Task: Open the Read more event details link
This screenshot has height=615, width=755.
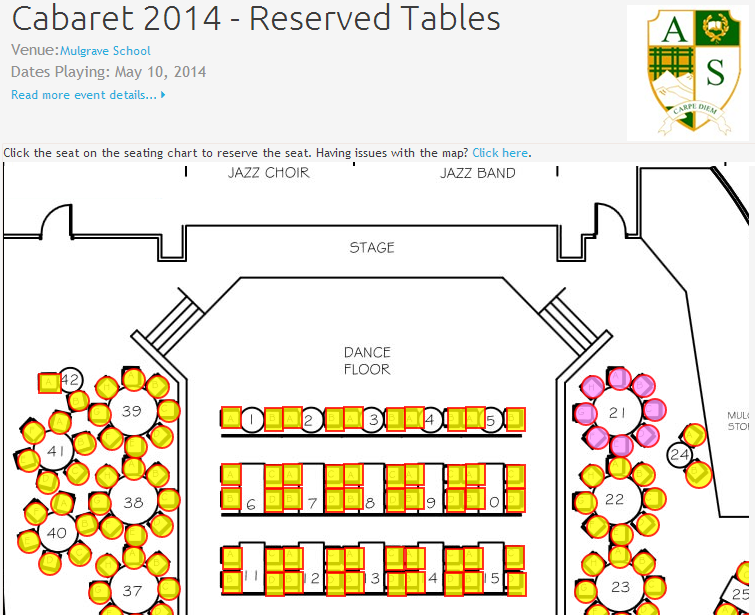Action: pos(83,95)
